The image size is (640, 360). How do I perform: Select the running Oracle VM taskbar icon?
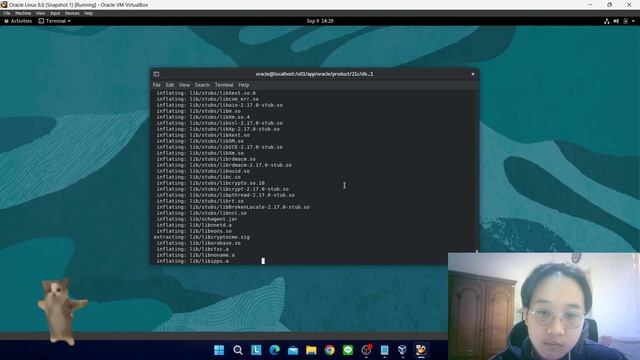point(421,350)
